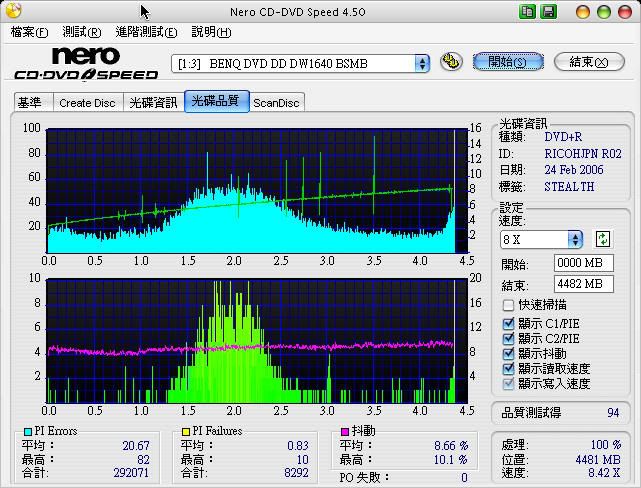The width and height of the screenshot is (641, 488).
Task: Click the PI Errors total 292071
Action: click(131, 473)
